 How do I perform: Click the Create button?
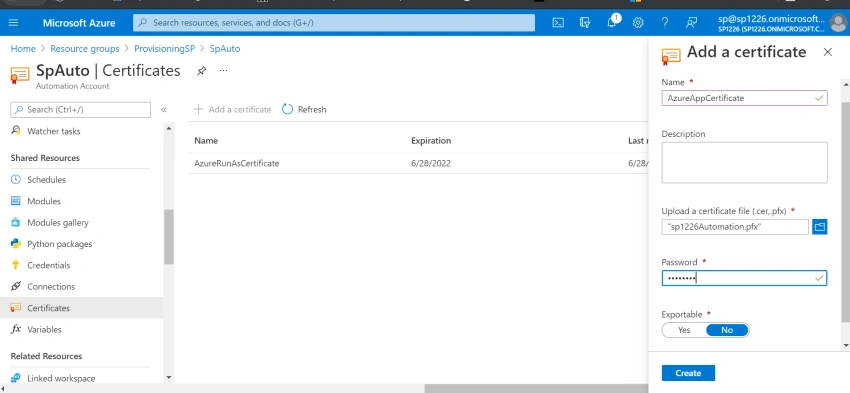click(688, 373)
